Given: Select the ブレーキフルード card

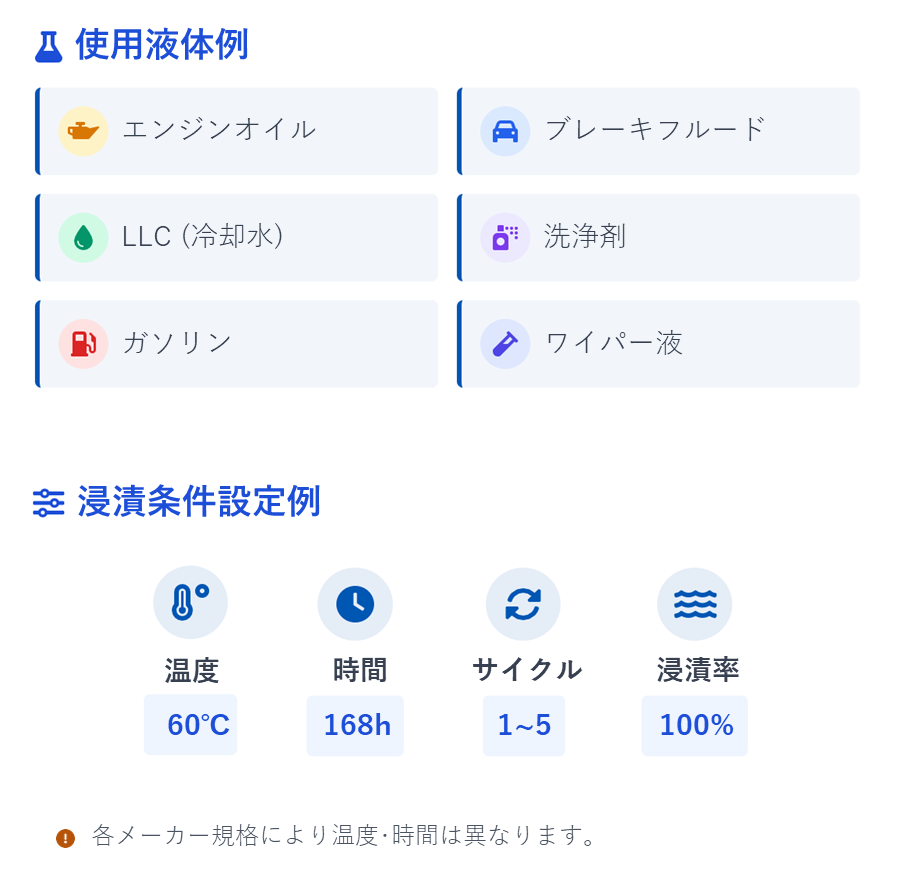Looking at the screenshot, I should coord(659,131).
